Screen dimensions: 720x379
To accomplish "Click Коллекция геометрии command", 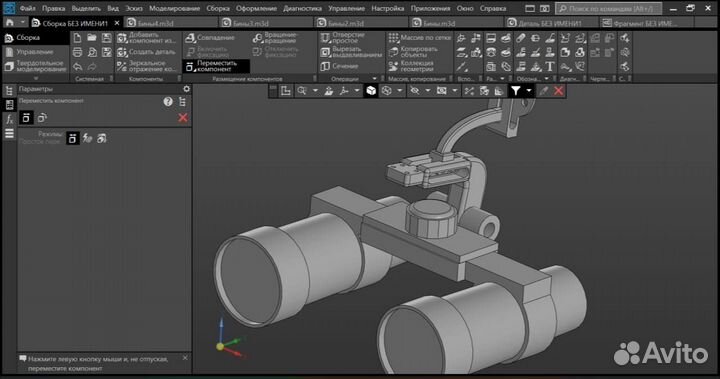I will pos(411,66).
